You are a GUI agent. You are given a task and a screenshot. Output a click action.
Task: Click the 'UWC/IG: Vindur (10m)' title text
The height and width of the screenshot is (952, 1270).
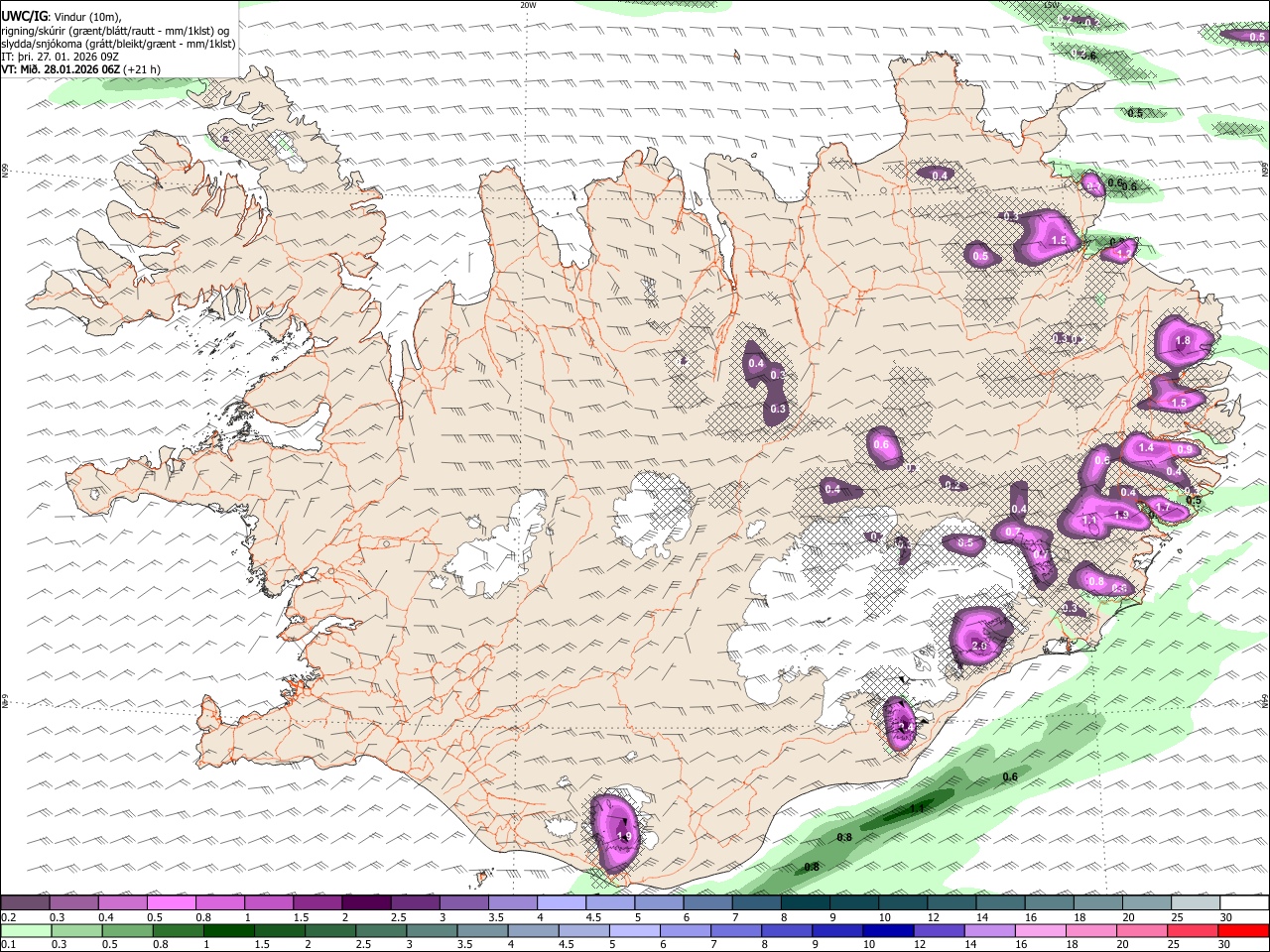click(60, 17)
